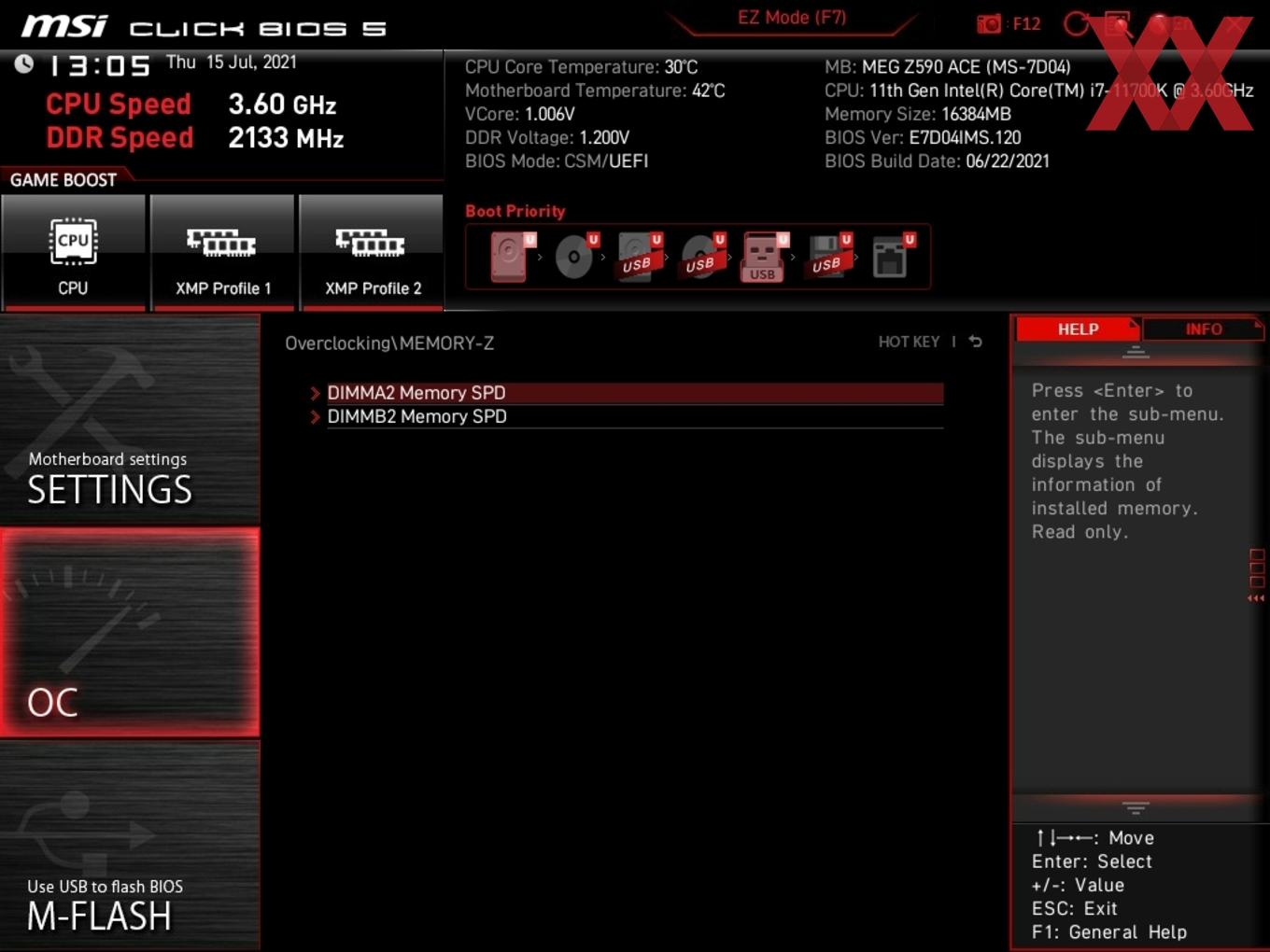Viewport: 1270px width, 952px height.
Task: Open the SETTINGS motherboard section
Action: point(130,420)
